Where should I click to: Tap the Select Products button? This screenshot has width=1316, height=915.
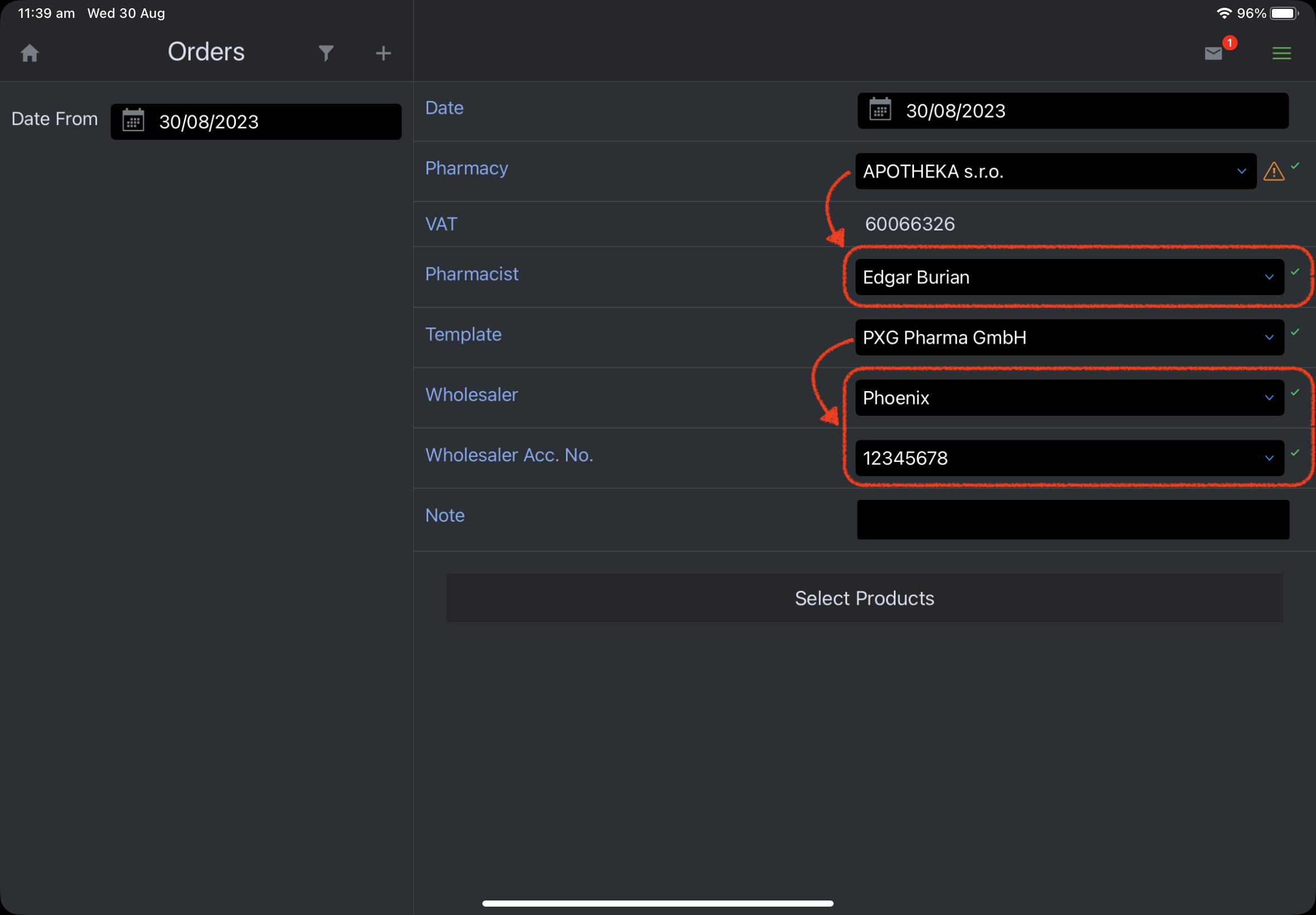[864, 598]
